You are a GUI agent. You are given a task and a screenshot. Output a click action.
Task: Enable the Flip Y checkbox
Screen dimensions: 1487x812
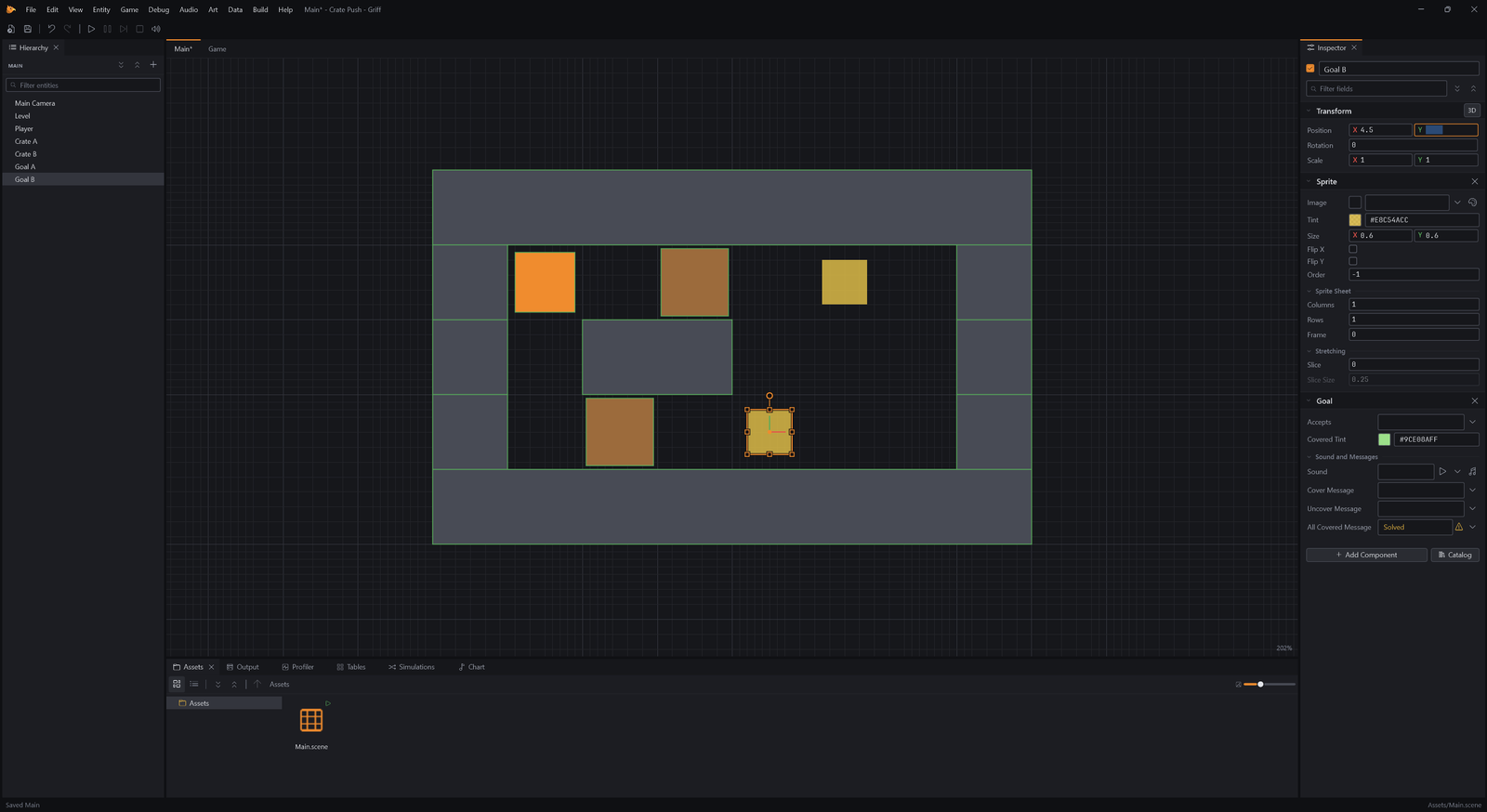1353,261
